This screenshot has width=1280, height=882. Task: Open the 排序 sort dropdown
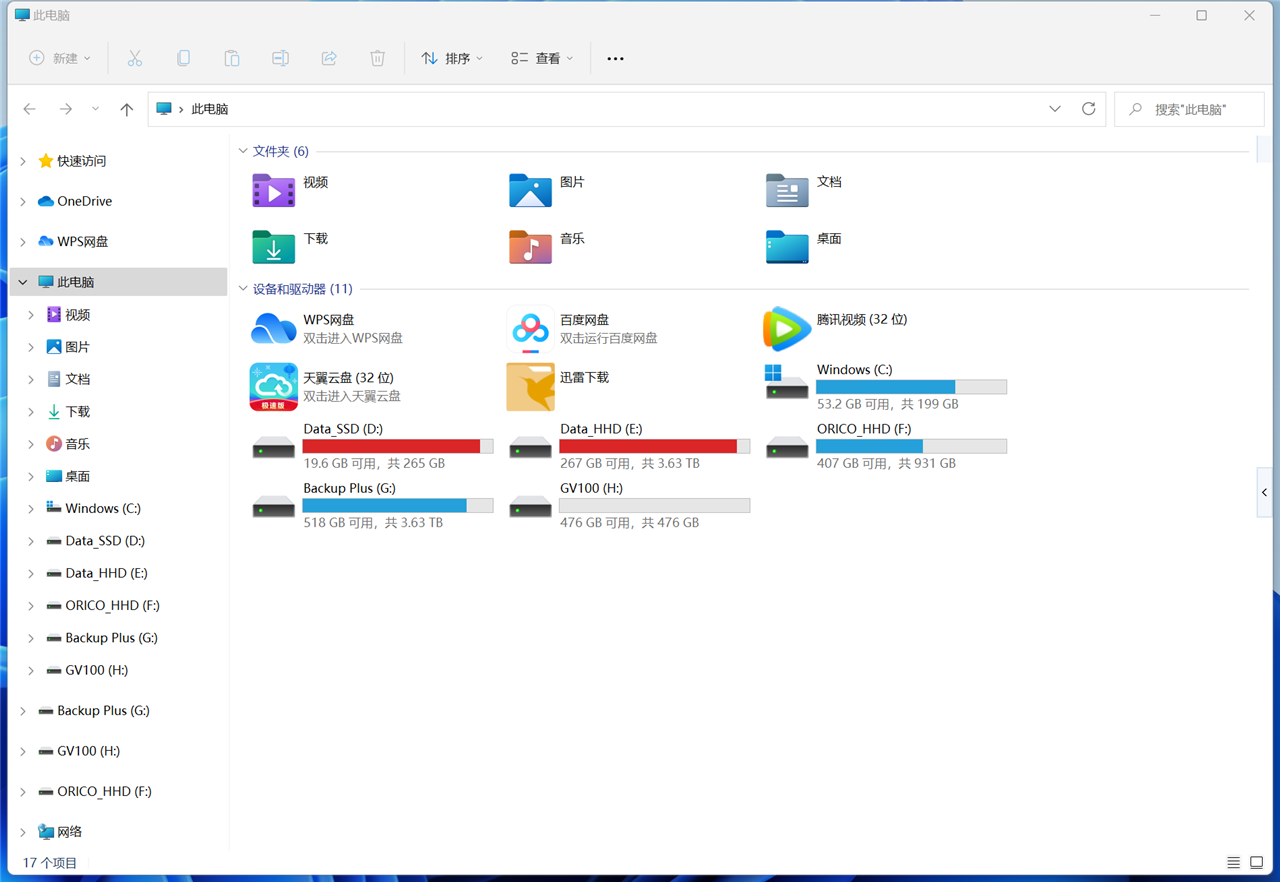[452, 58]
